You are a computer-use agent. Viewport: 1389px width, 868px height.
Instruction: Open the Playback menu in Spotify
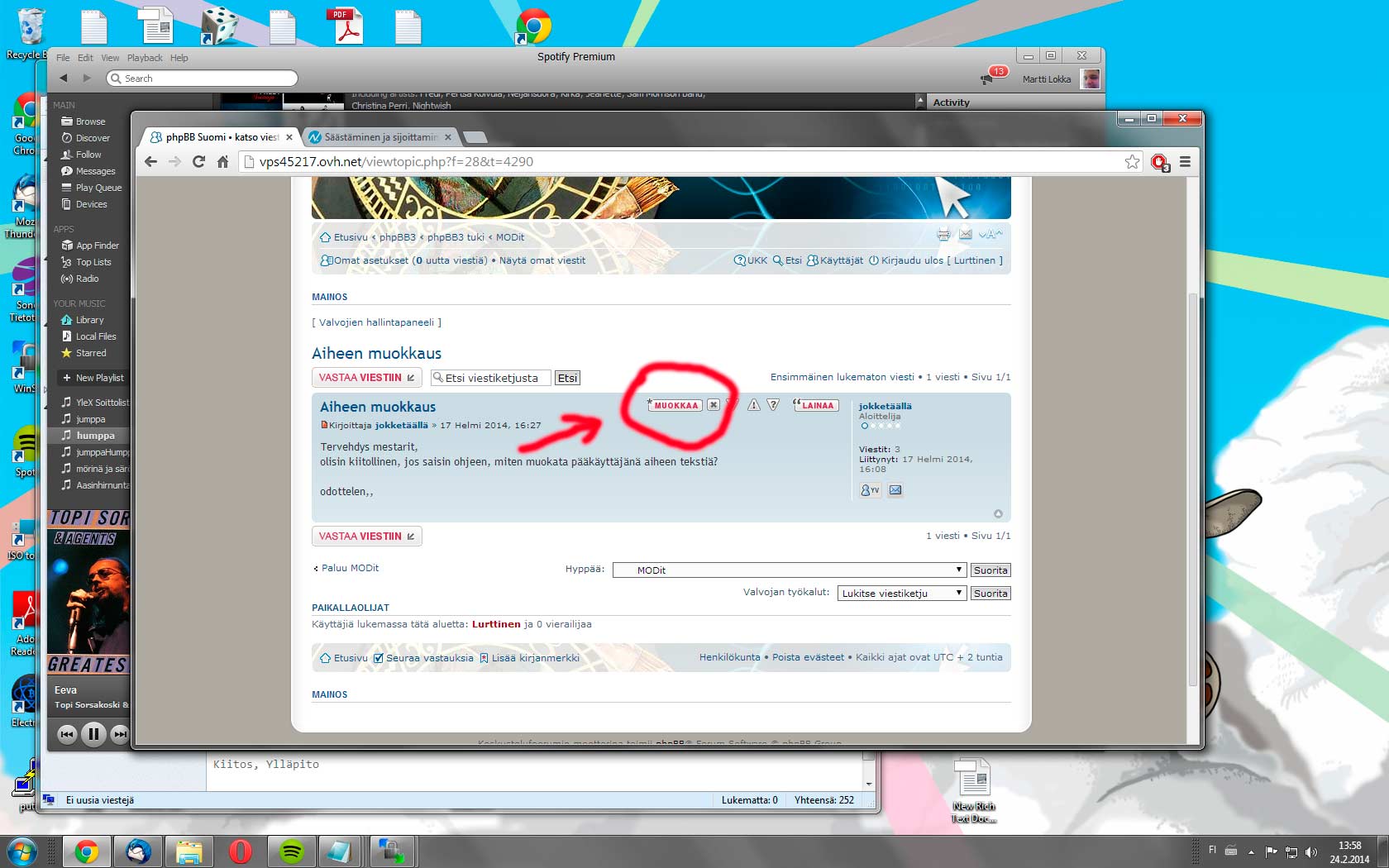click(x=145, y=58)
